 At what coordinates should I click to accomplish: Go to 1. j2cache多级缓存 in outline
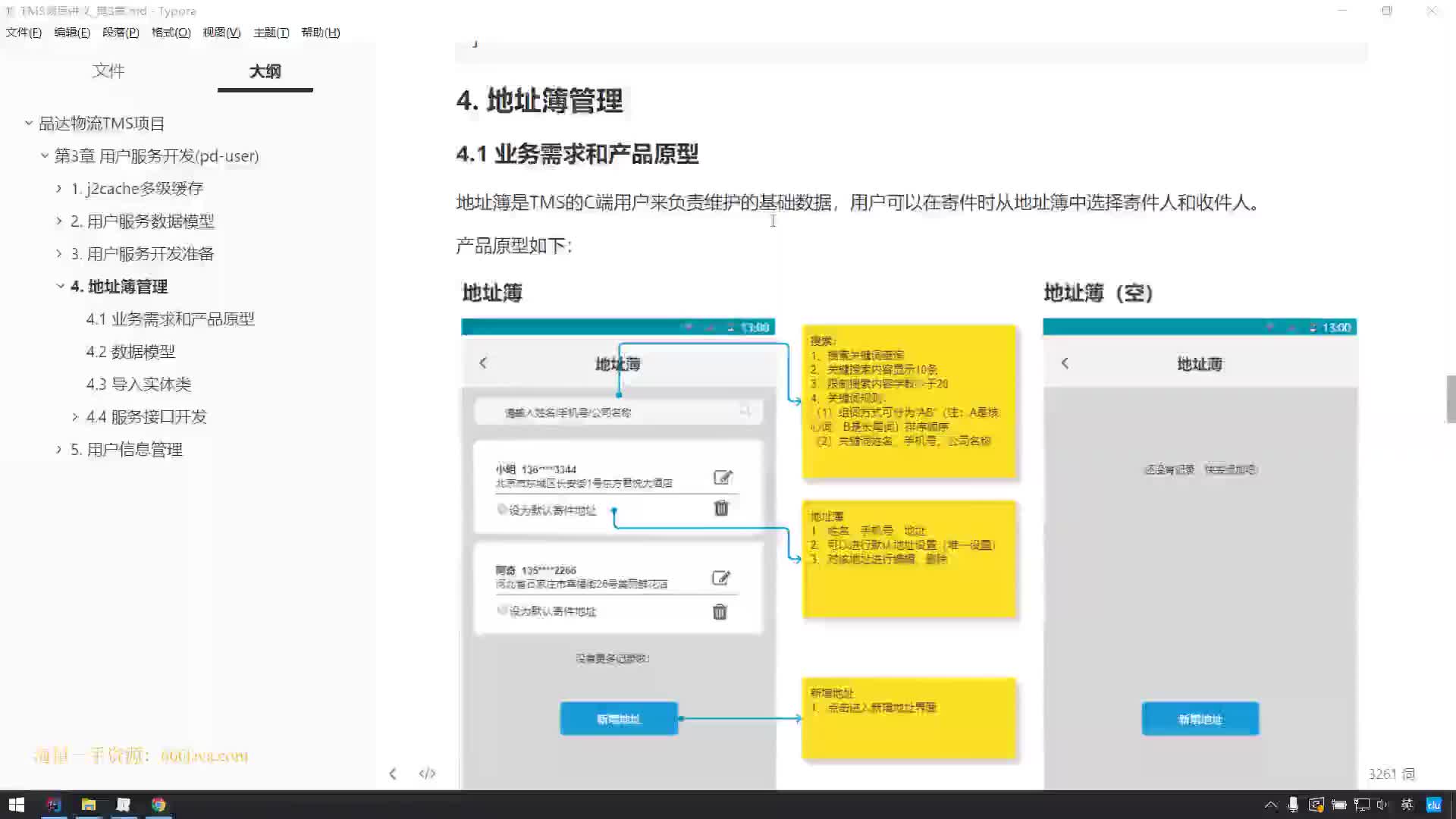point(137,188)
